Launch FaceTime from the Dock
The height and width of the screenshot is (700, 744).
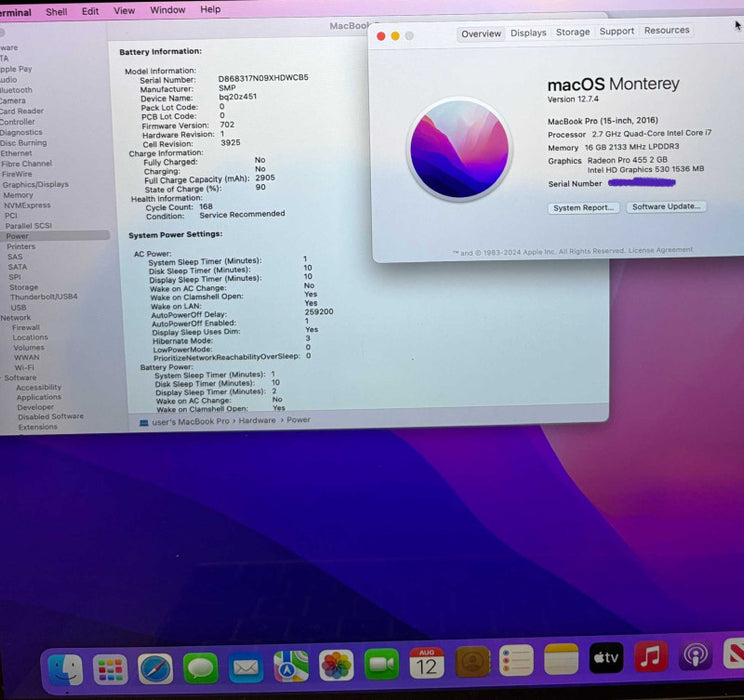point(381,664)
